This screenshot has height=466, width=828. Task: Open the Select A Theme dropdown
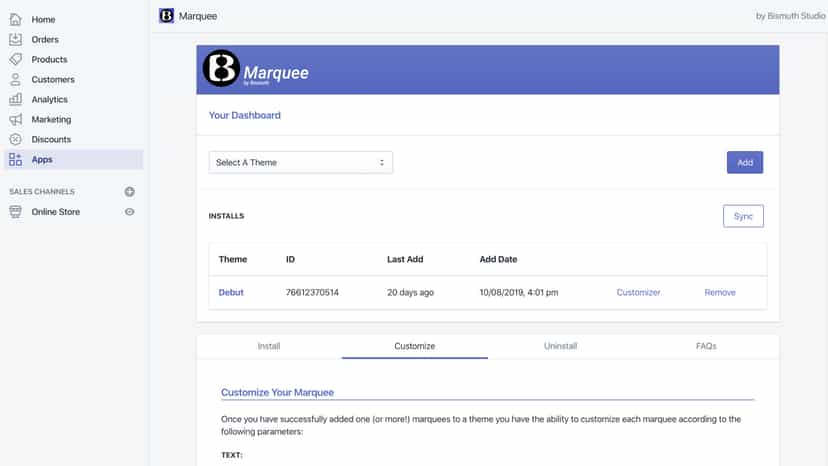[x=300, y=163]
